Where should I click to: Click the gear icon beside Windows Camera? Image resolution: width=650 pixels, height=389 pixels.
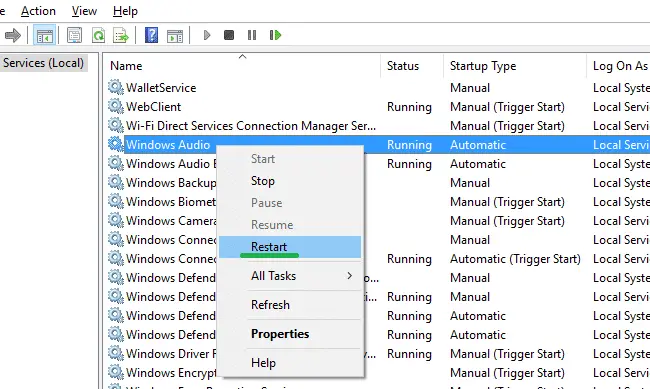(116, 221)
